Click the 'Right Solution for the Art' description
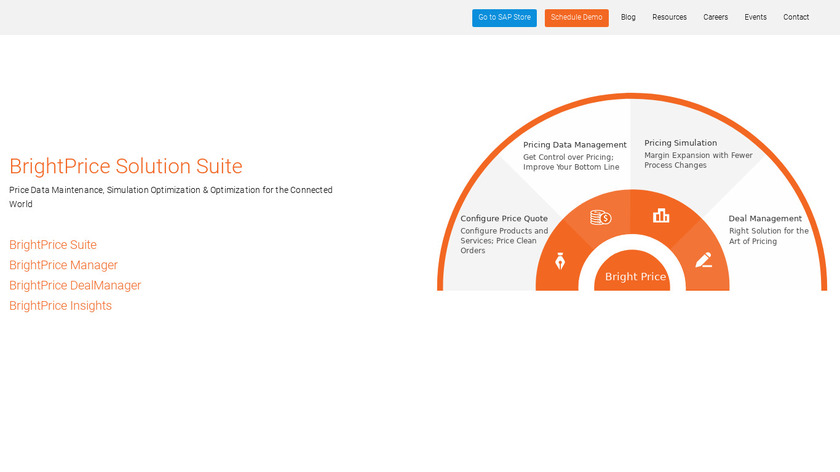Screen dimensions: 840x472 tap(769, 236)
